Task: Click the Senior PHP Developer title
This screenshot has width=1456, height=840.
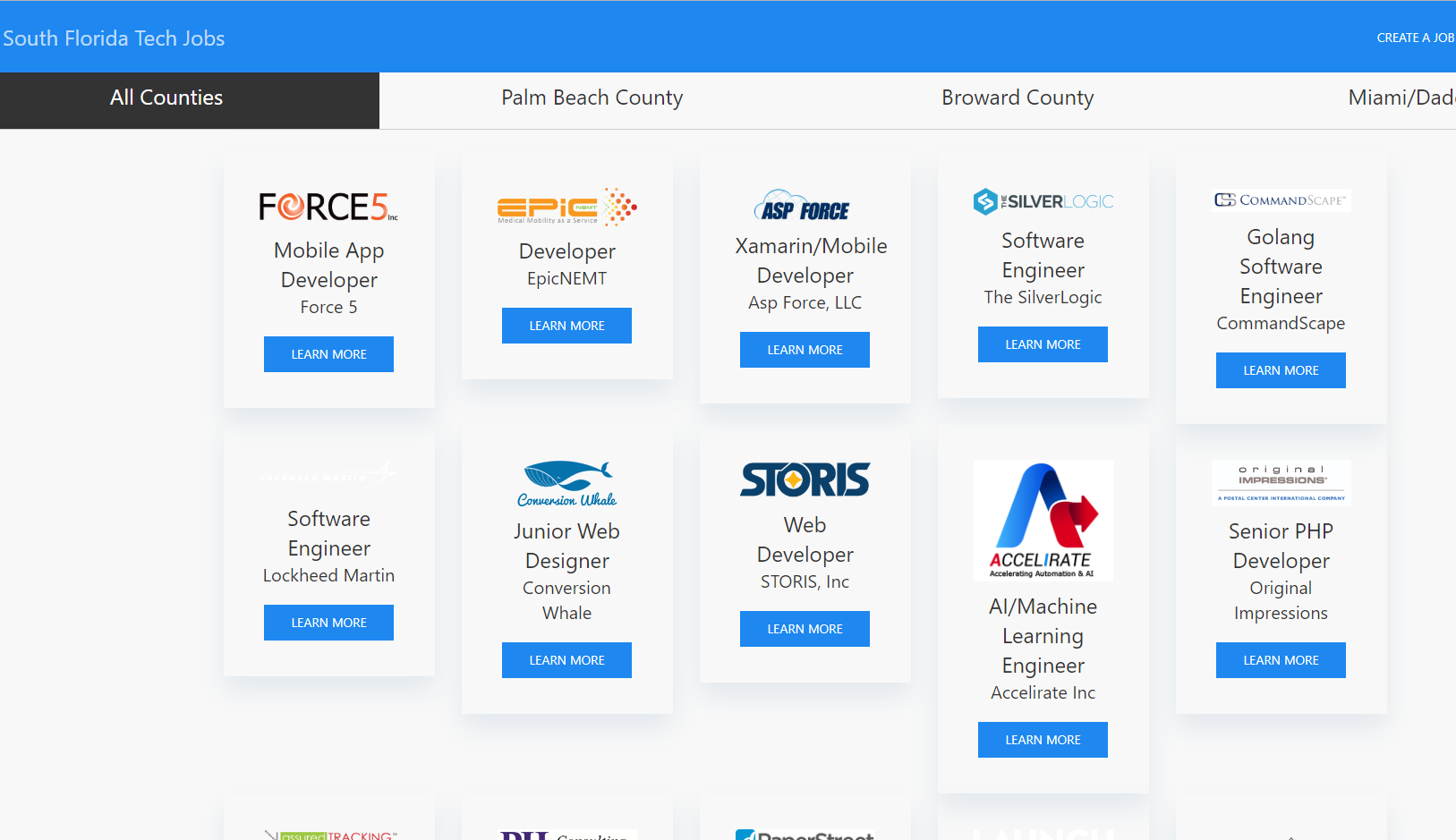Action: (1281, 546)
